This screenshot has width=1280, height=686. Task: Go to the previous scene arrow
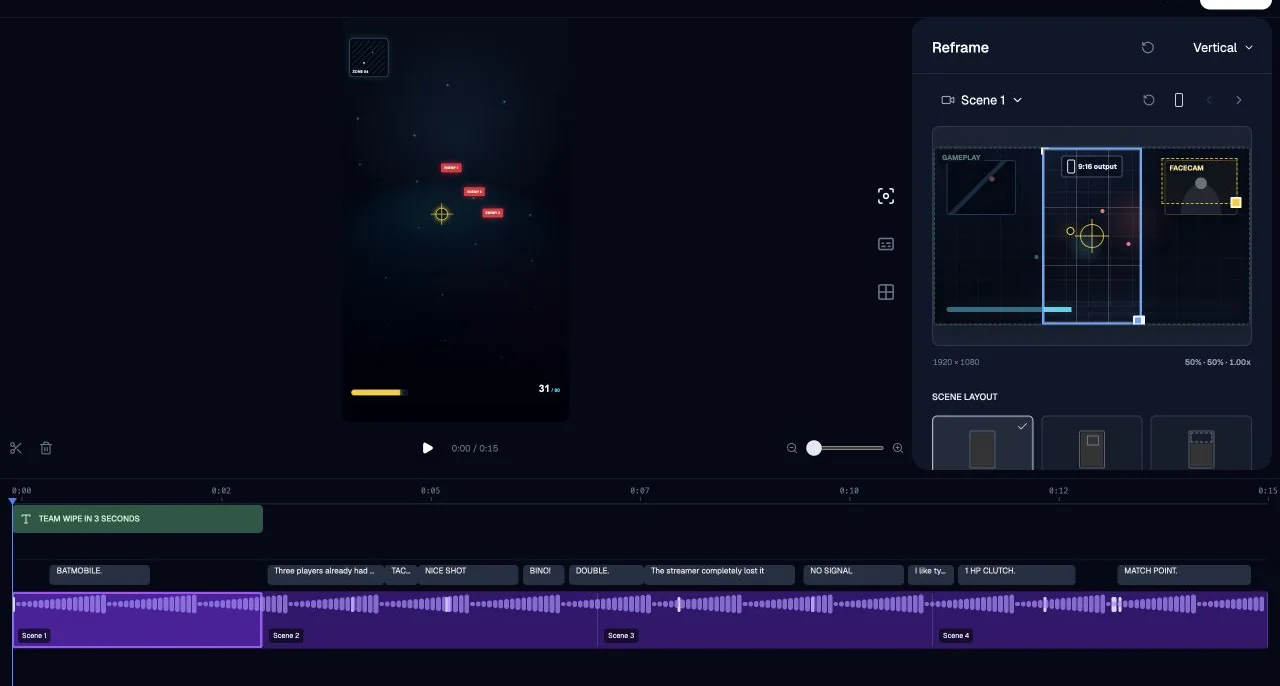point(1209,100)
